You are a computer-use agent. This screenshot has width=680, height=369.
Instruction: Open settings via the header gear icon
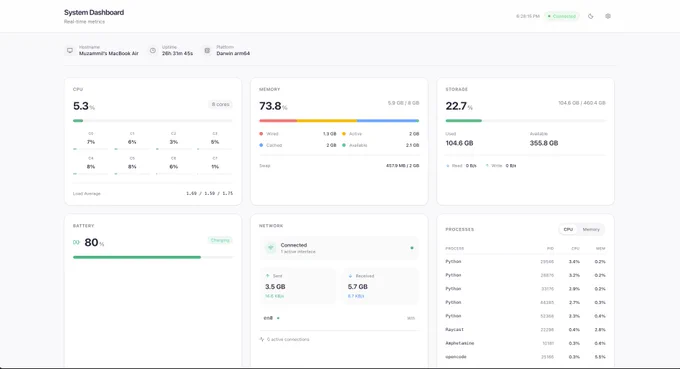(608, 16)
